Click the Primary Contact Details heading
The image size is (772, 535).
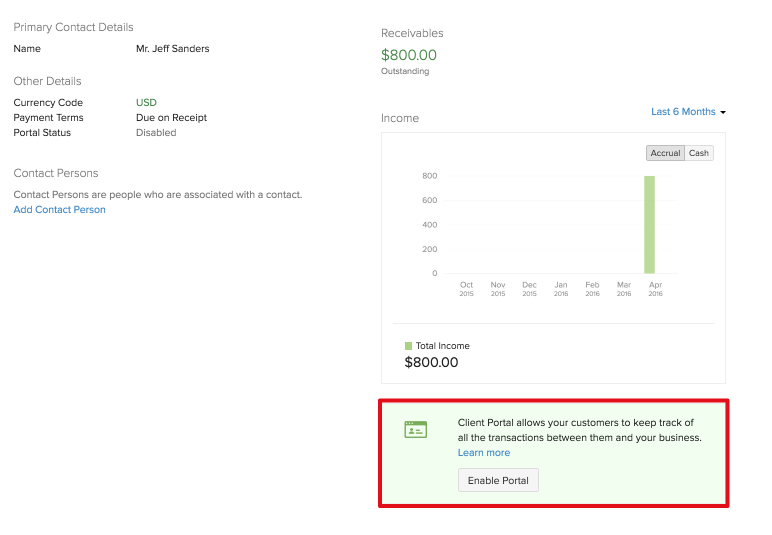click(73, 27)
